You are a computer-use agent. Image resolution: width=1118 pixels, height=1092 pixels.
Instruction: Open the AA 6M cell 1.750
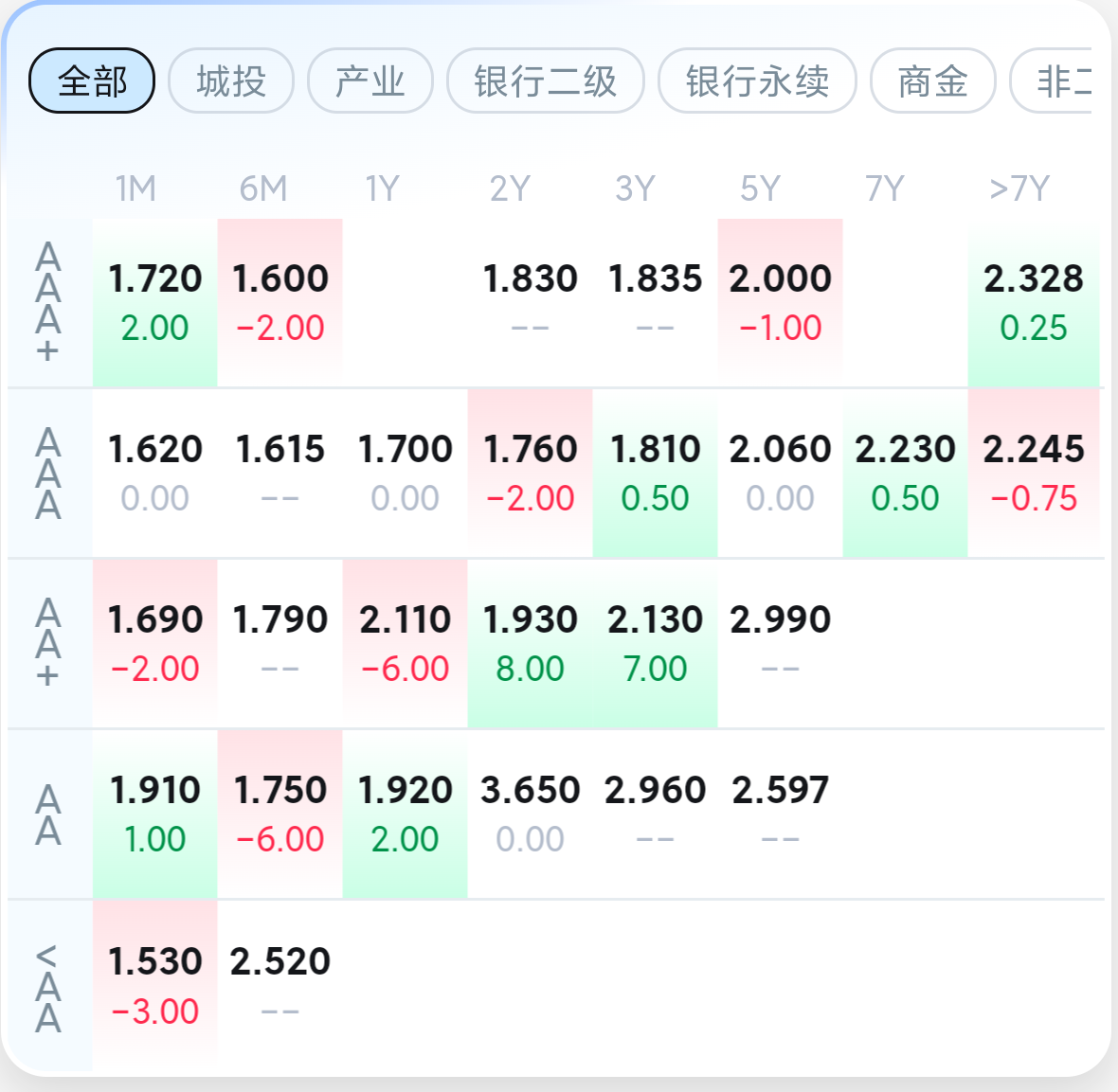click(280, 814)
